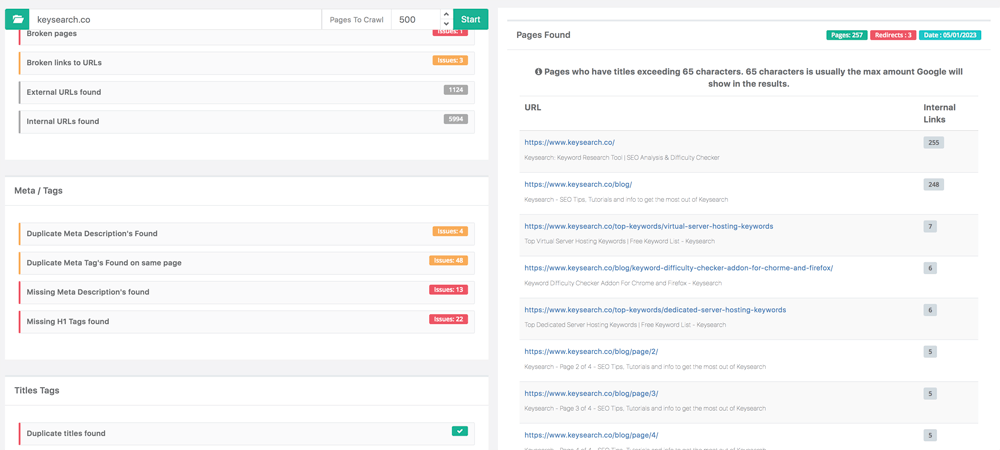Click the Issues: 3 badge
This screenshot has height=450, width=1000.
tap(450, 61)
